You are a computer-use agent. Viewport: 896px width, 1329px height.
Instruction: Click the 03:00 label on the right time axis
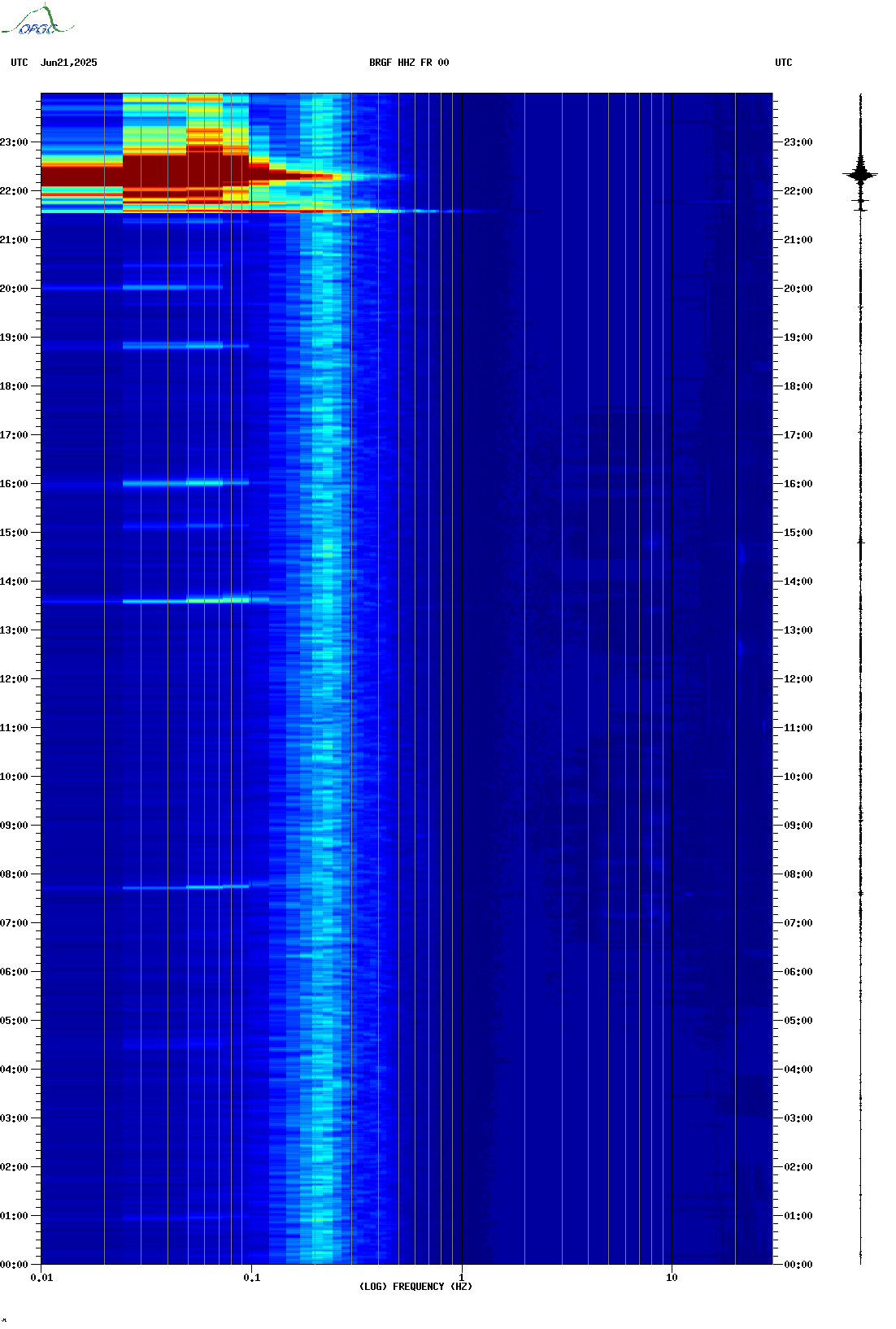pos(798,1118)
